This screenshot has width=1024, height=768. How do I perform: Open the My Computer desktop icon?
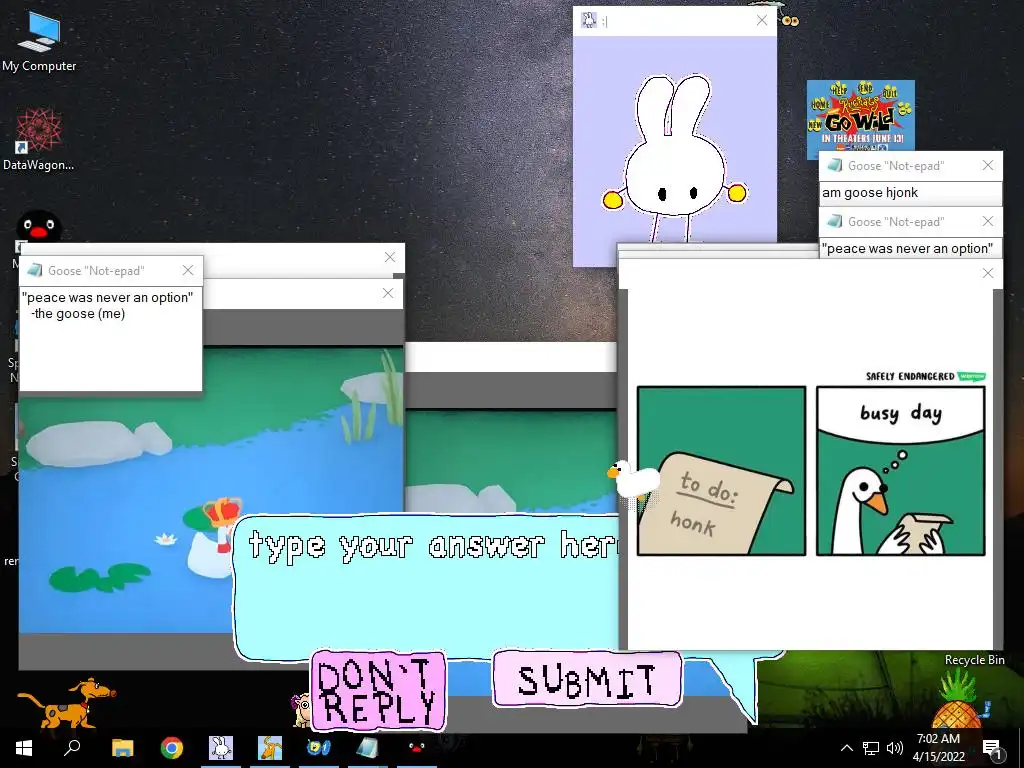click(39, 41)
